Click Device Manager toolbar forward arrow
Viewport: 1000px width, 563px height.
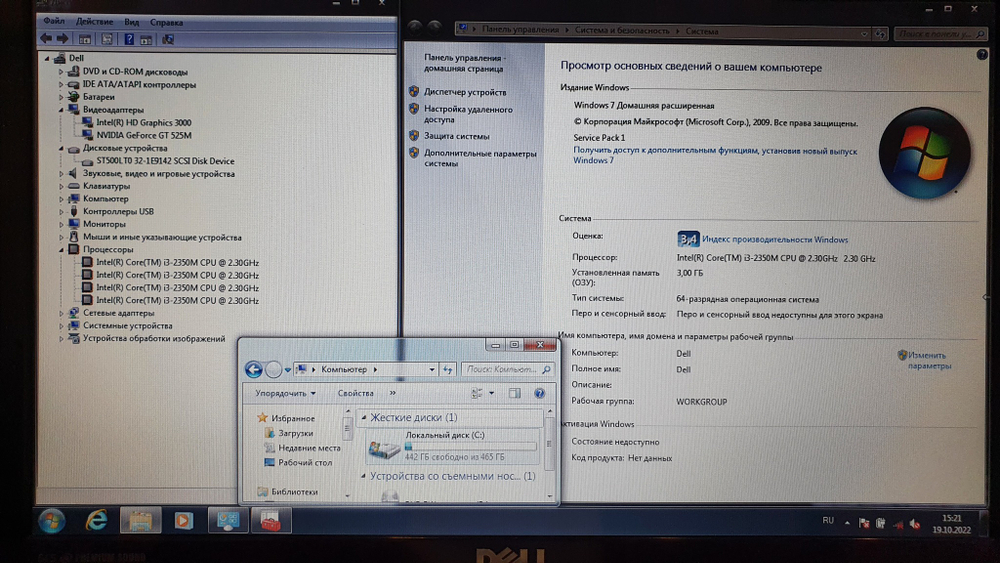point(62,39)
